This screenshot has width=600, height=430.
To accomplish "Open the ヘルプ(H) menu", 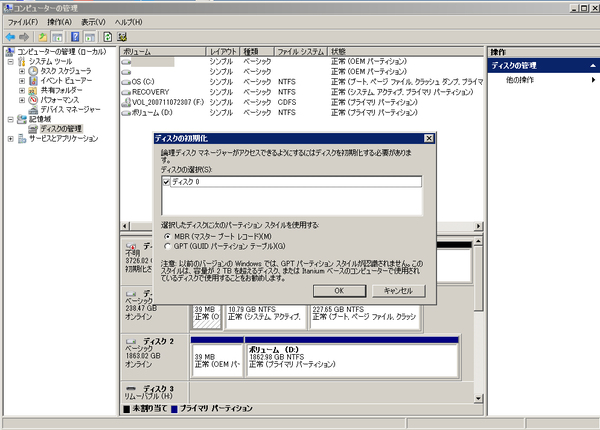I will (129, 22).
